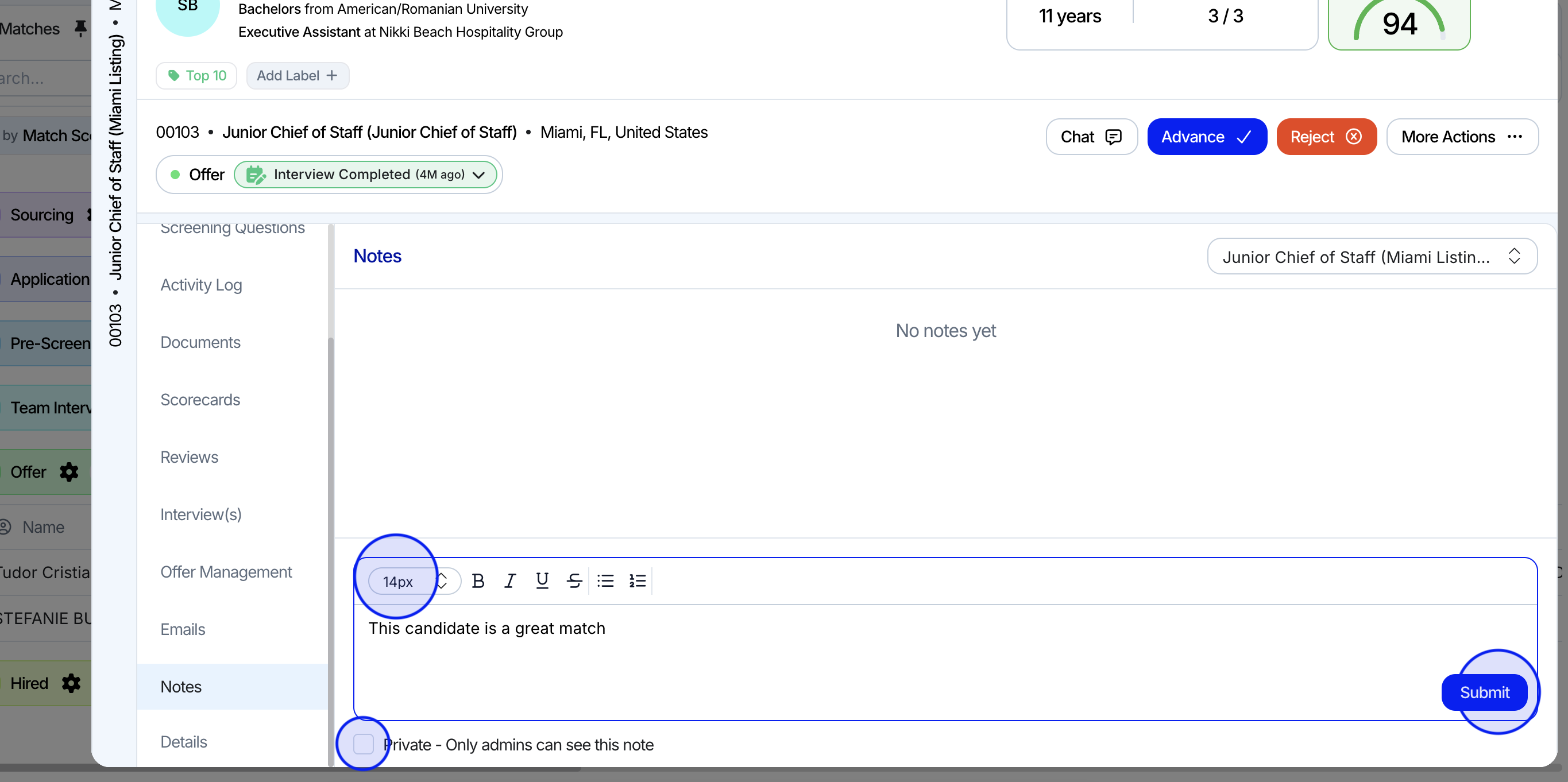Open settings gear next to the Offer stage
The width and height of the screenshot is (1568, 782).
click(69, 471)
